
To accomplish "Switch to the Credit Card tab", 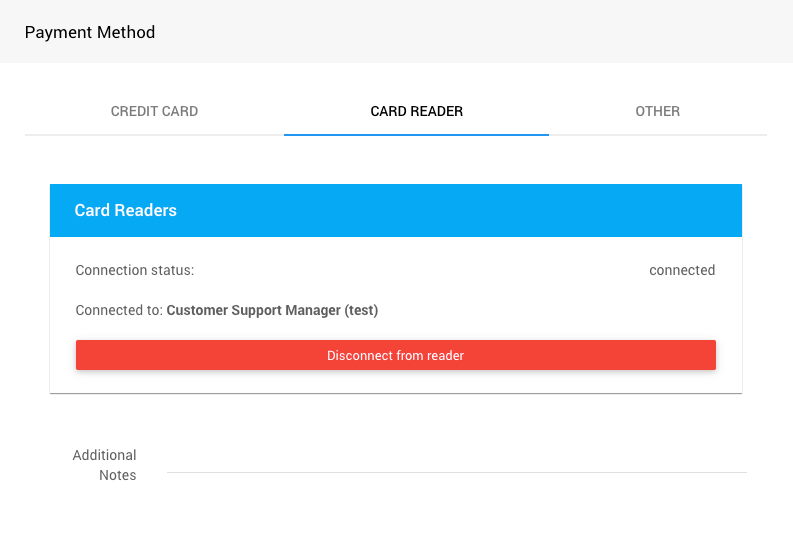I will point(154,111).
